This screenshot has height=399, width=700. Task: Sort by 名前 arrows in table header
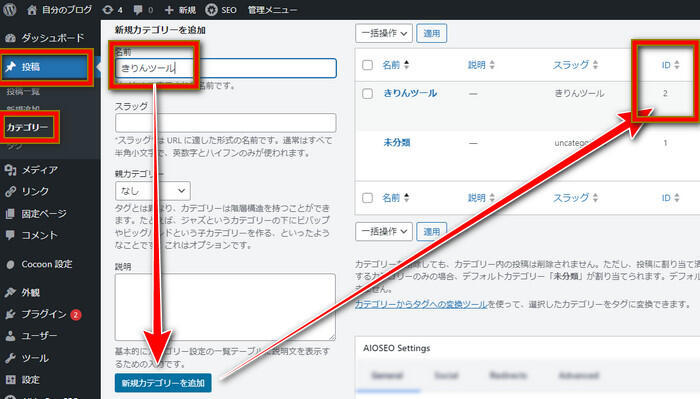point(406,65)
